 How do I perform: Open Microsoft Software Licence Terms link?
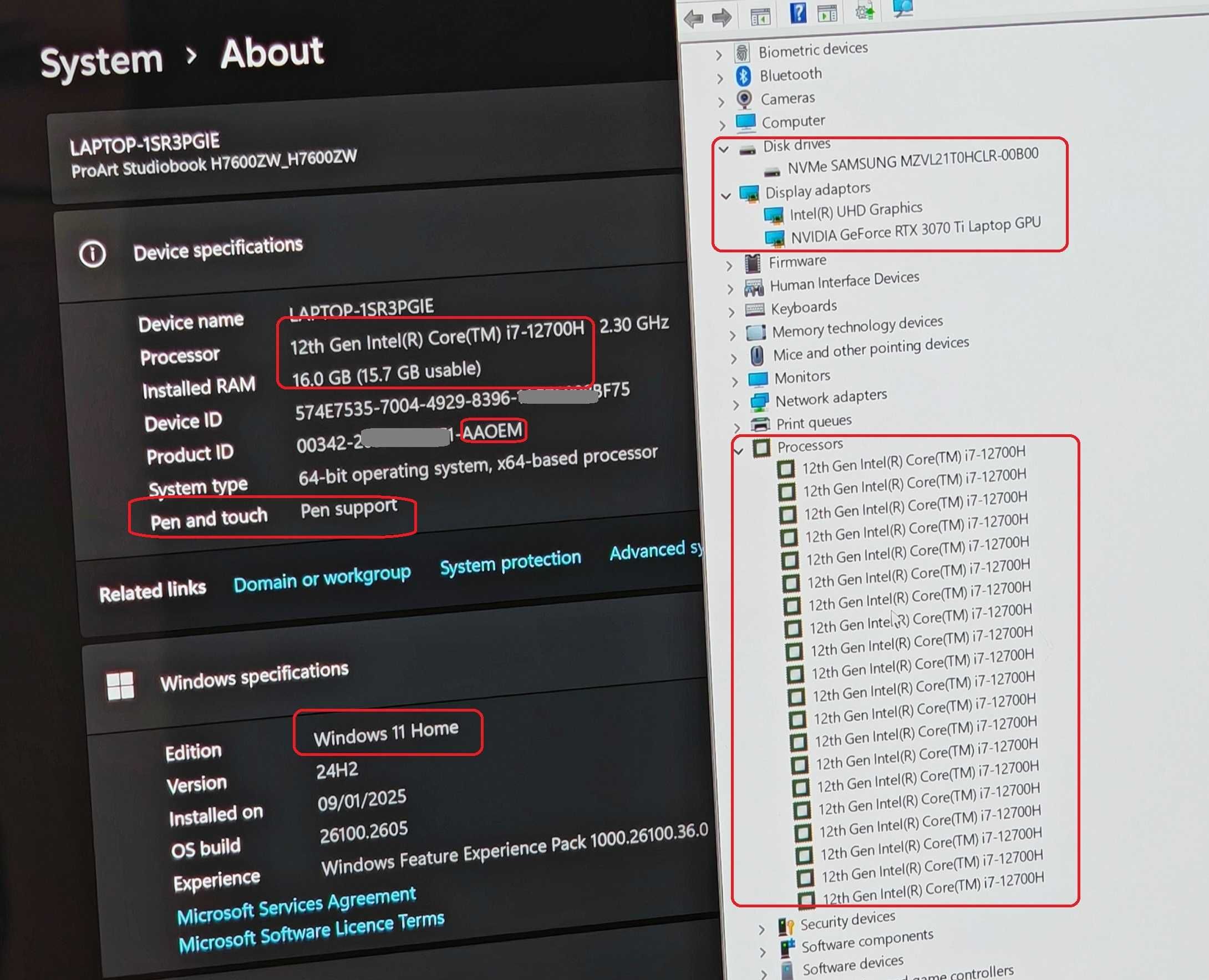(x=312, y=933)
